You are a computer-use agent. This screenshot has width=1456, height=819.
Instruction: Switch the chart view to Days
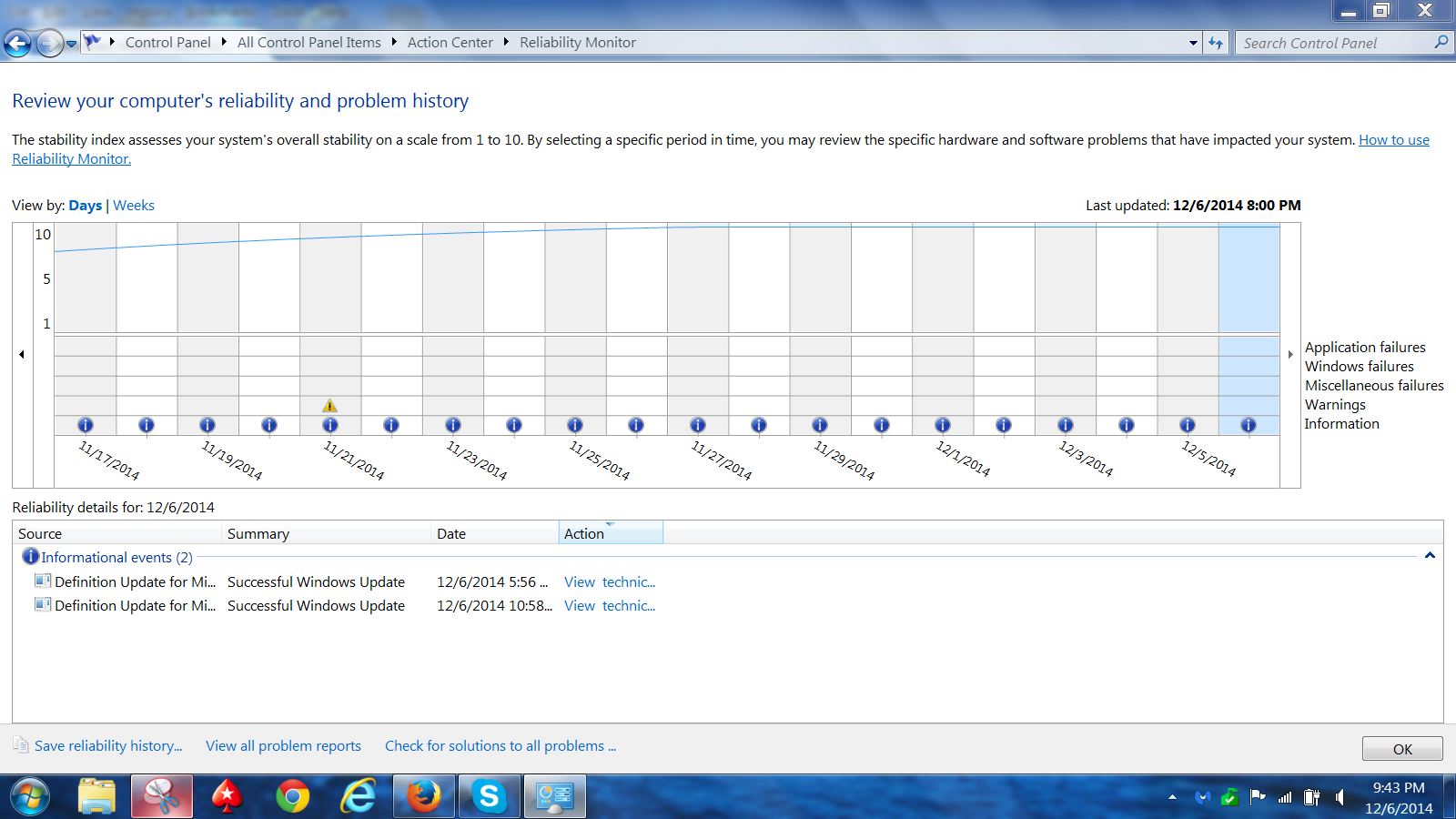[x=86, y=206]
